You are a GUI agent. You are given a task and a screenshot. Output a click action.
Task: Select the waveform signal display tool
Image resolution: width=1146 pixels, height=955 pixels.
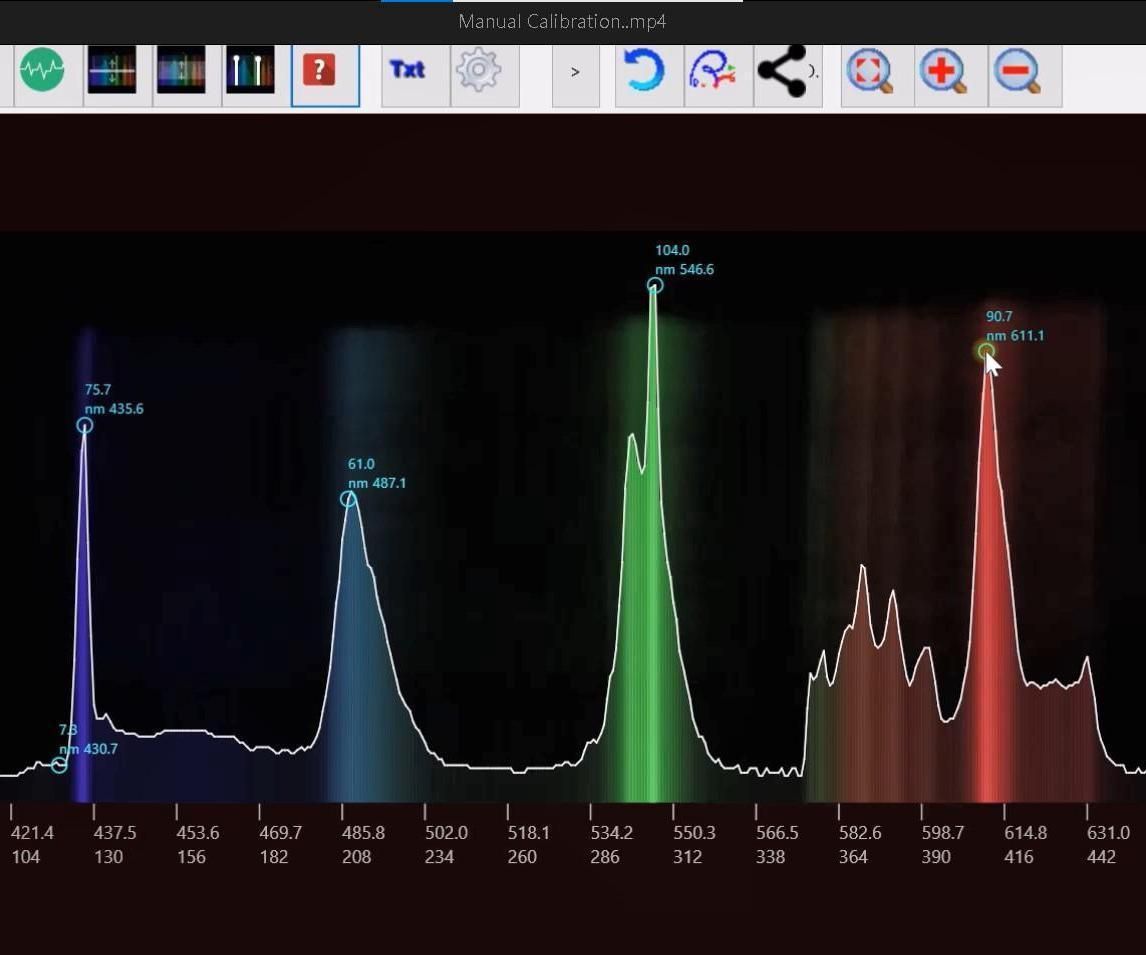42,70
